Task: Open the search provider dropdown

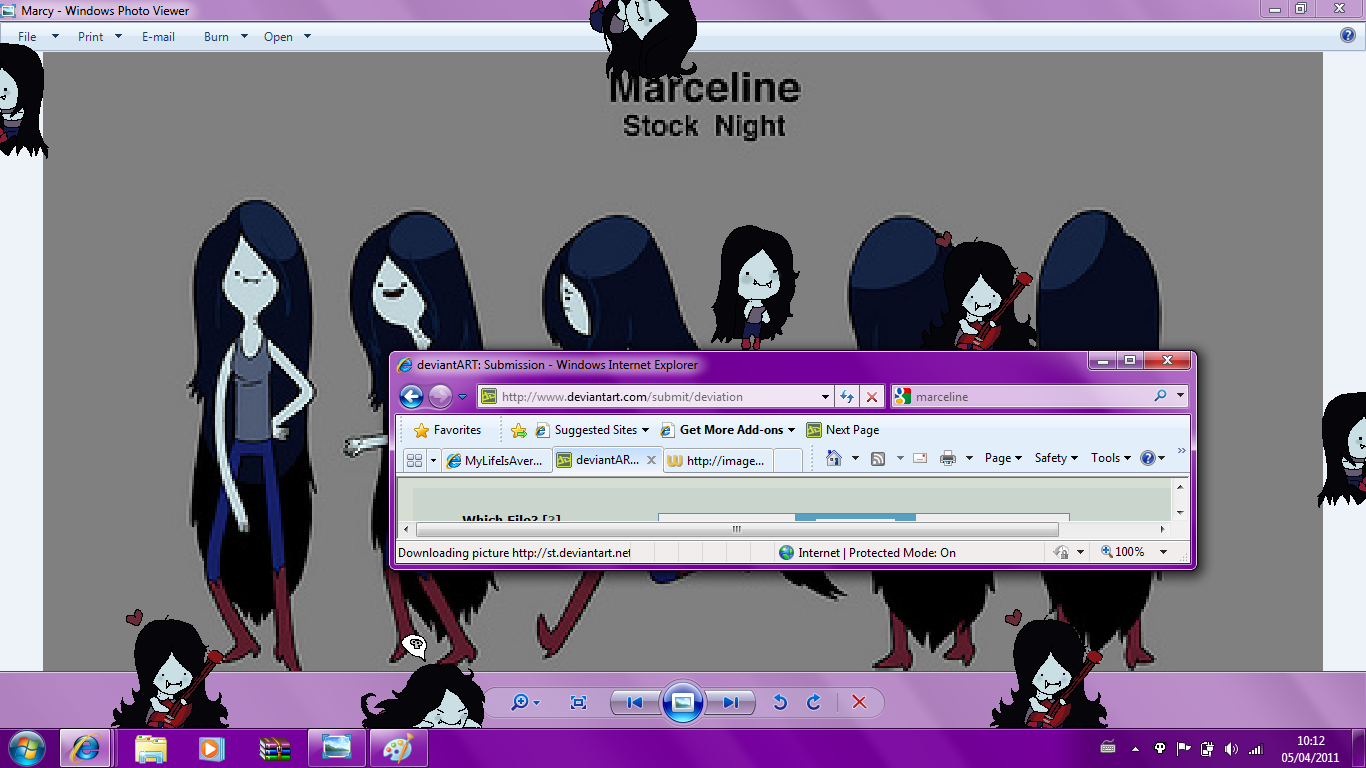Action: 1180,396
